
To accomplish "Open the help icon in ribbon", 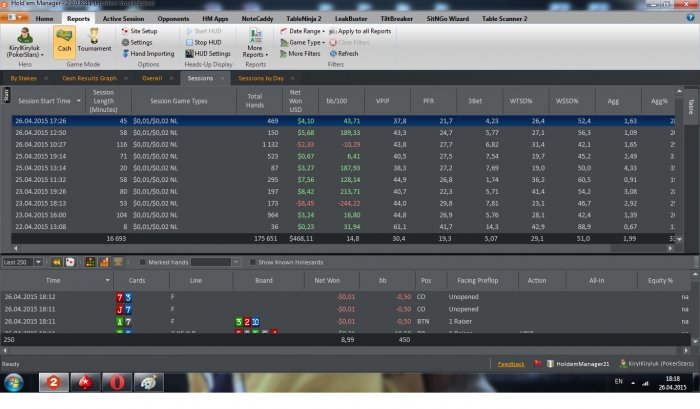I will [690, 17].
